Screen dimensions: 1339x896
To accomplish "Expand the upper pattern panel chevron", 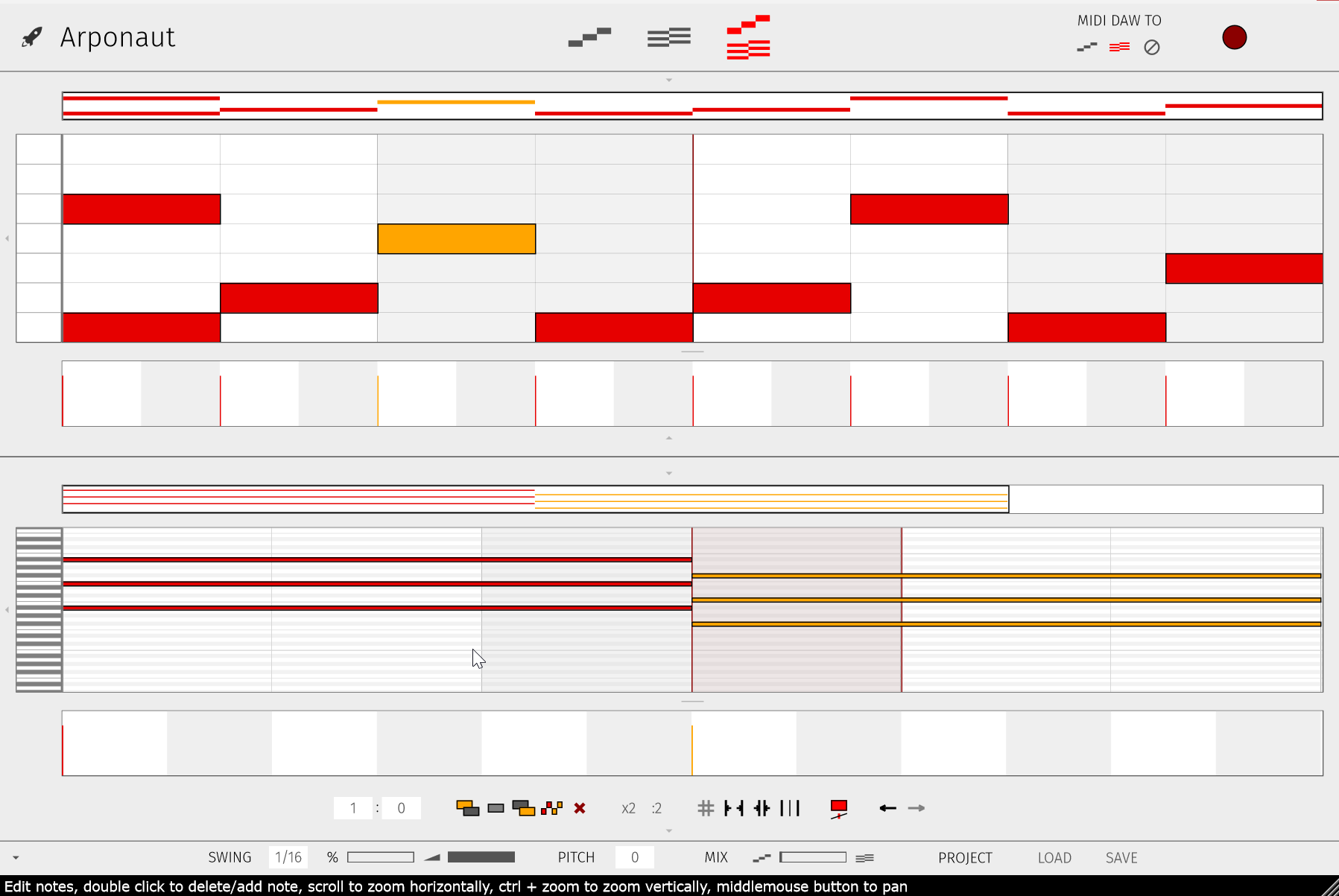I will click(x=668, y=79).
